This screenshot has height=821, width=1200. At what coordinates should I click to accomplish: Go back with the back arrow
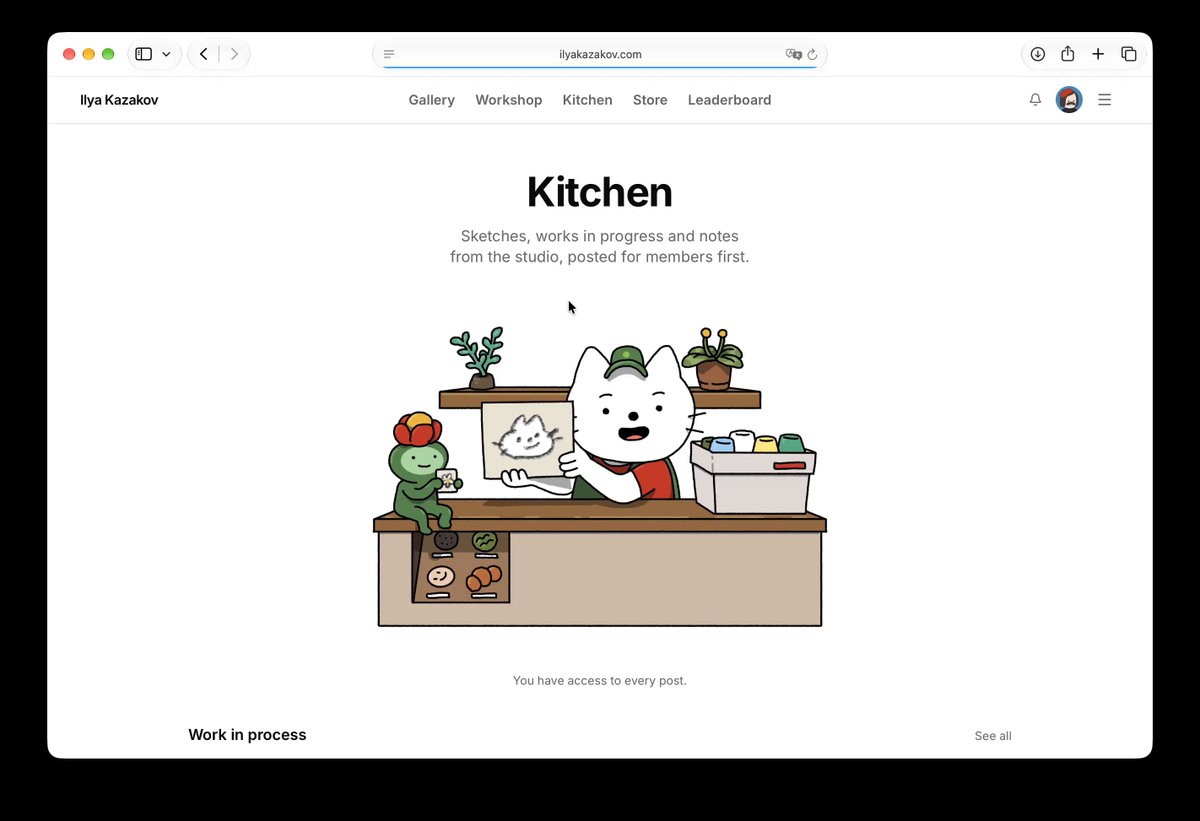[204, 54]
